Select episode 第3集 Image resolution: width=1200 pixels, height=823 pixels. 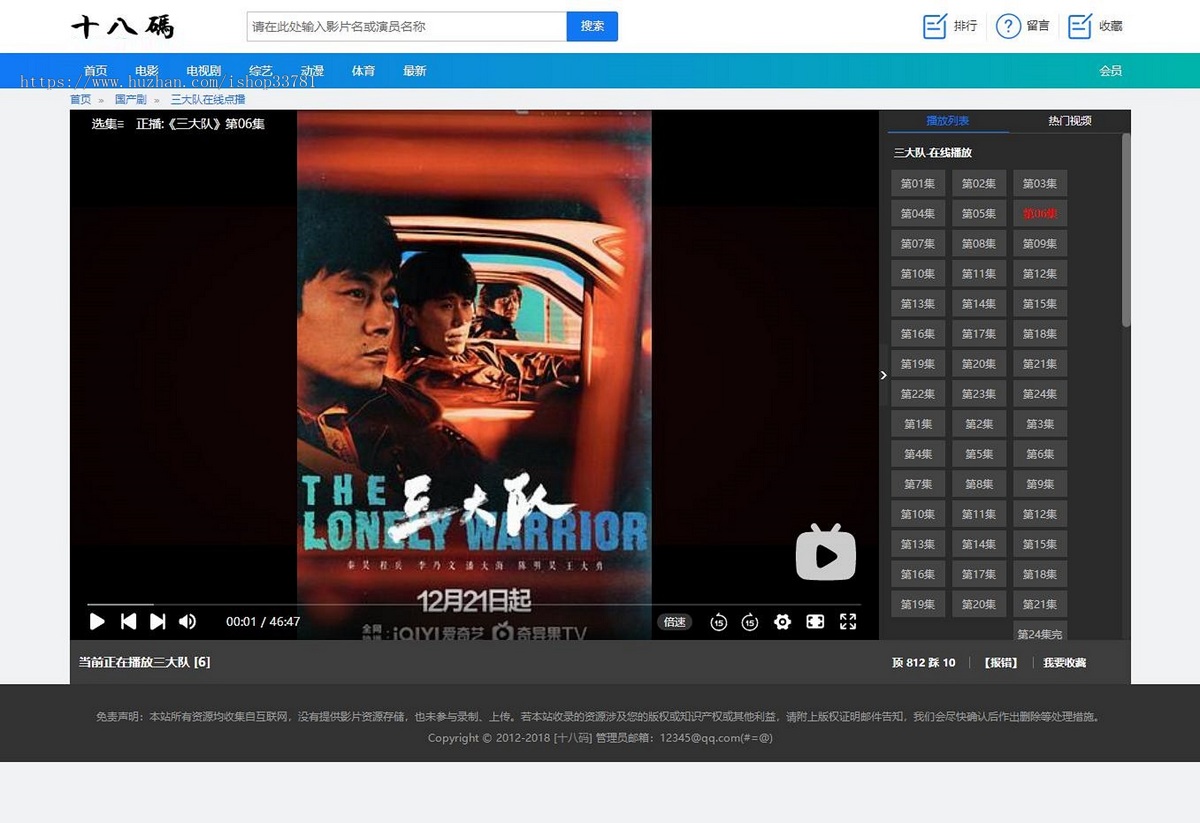tap(1040, 424)
